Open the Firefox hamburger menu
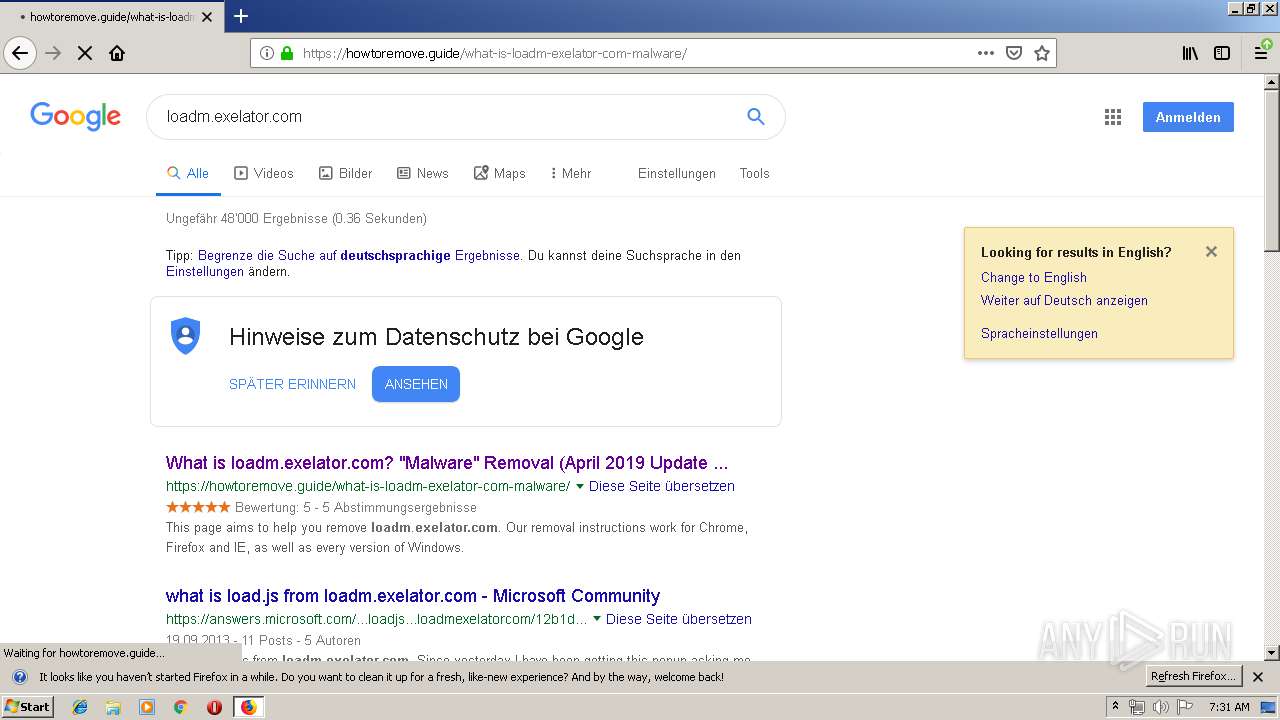The image size is (1280, 720). point(1262,53)
